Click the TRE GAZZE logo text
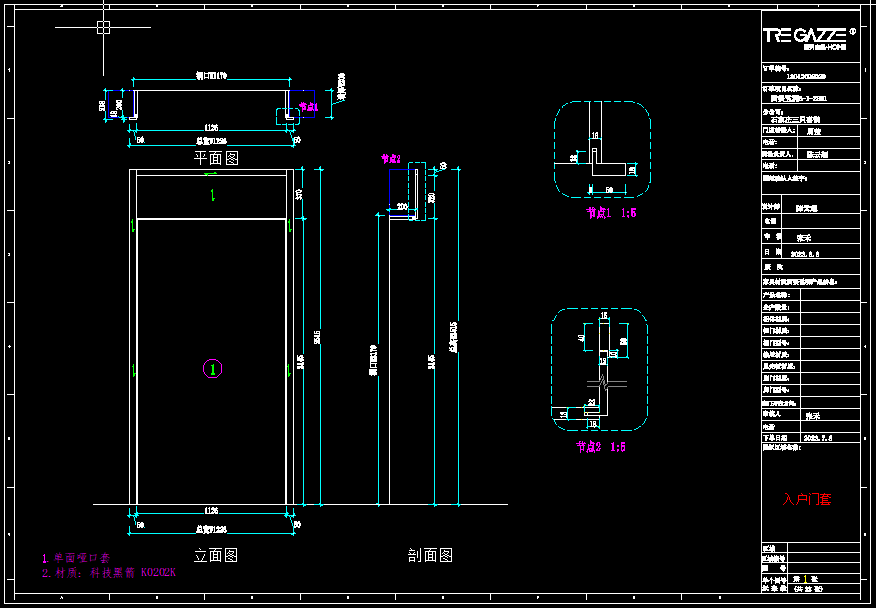This screenshot has width=876, height=608. coord(804,36)
